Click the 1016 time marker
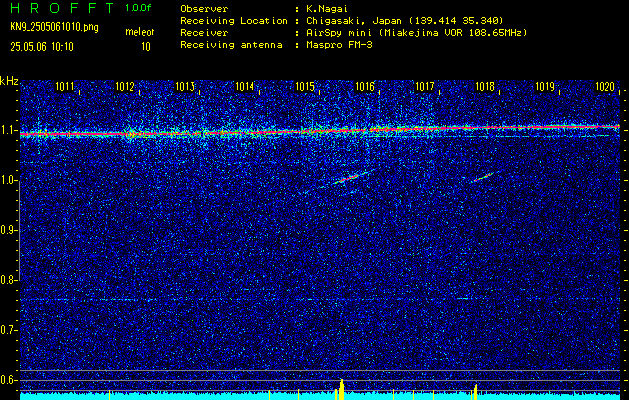 (365, 86)
